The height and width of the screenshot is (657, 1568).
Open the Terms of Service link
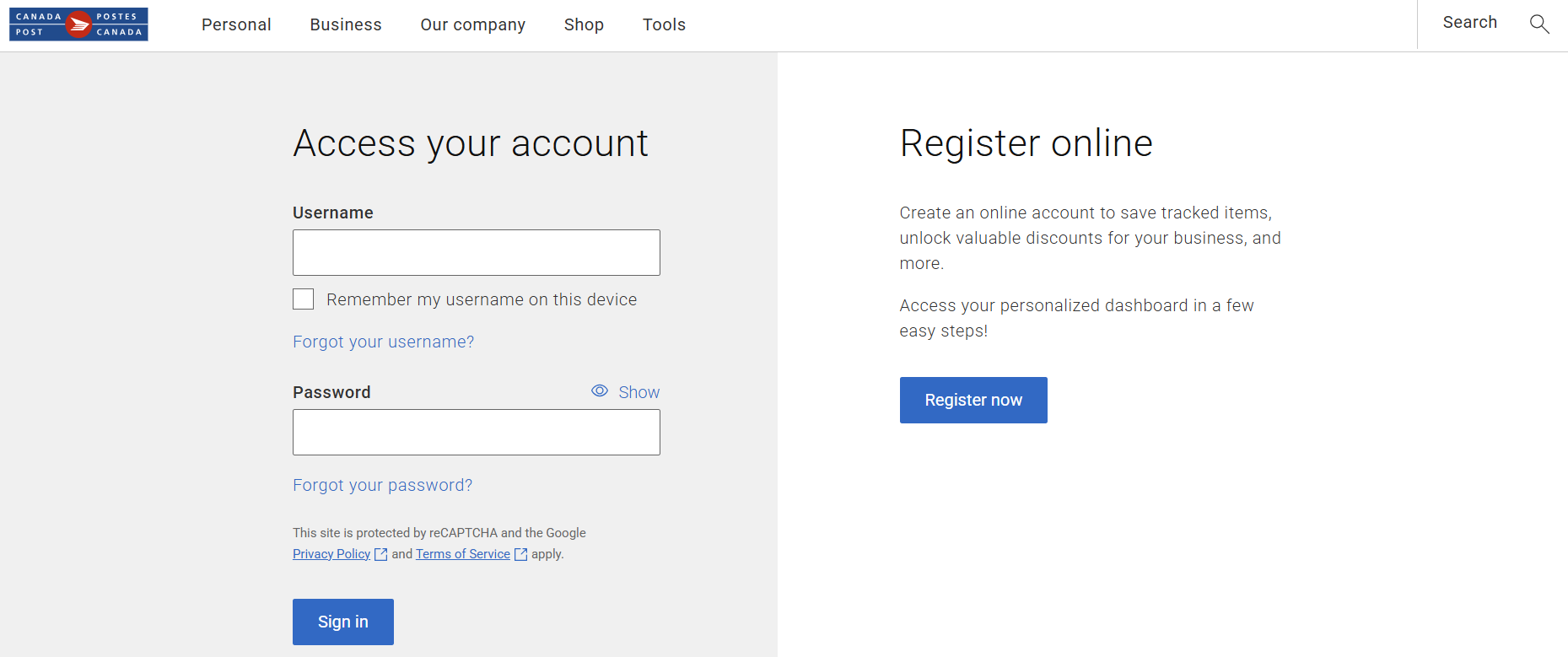pyautogui.click(x=462, y=554)
